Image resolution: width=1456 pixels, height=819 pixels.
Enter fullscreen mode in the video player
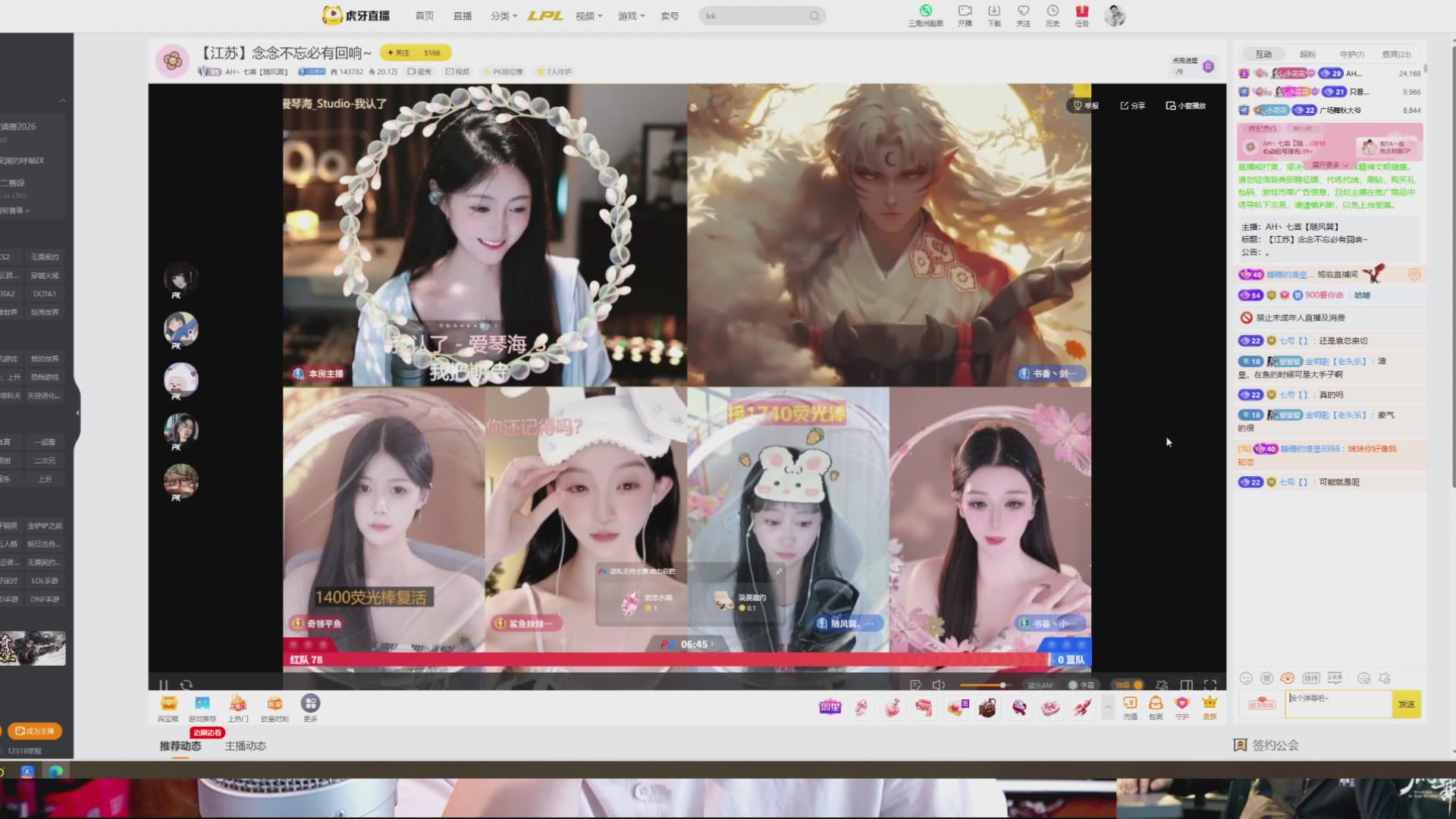point(1210,685)
